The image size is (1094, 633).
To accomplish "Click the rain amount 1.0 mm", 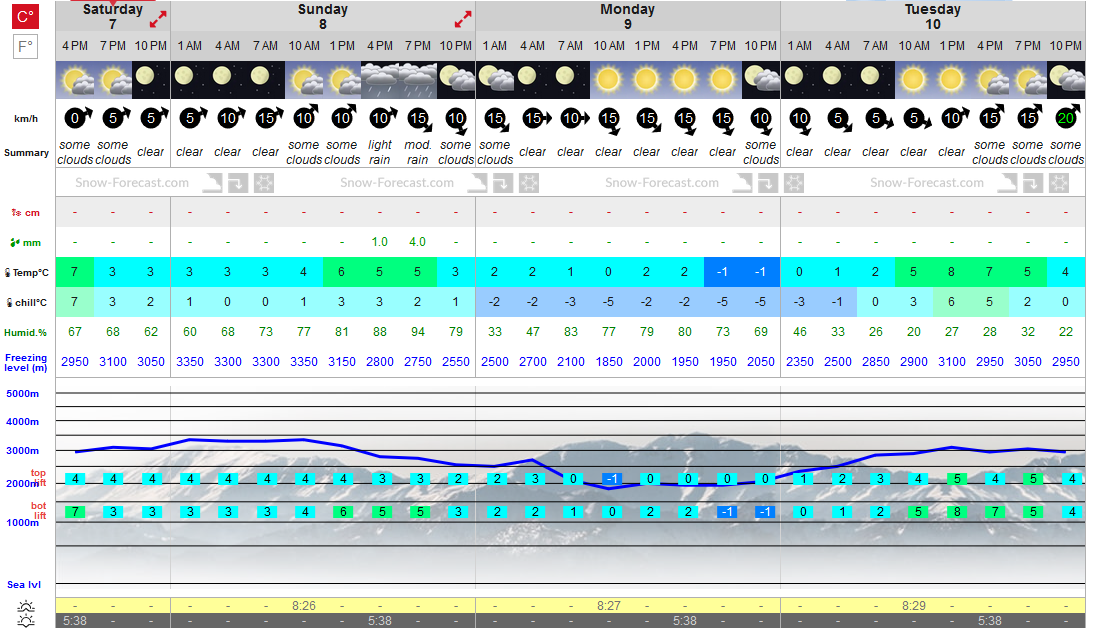I will click(x=380, y=242).
